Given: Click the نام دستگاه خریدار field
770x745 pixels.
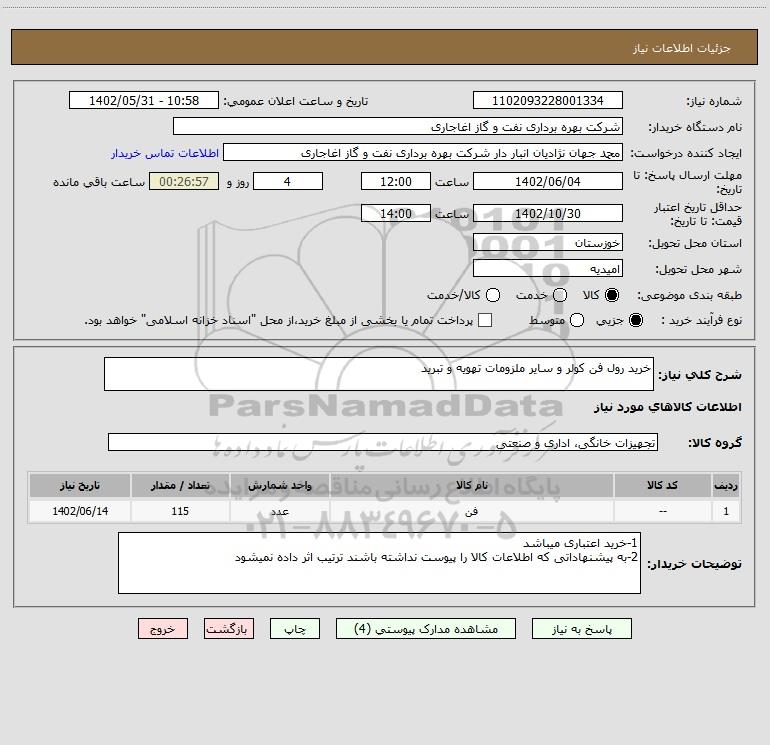Looking at the screenshot, I should coord(398,126).
